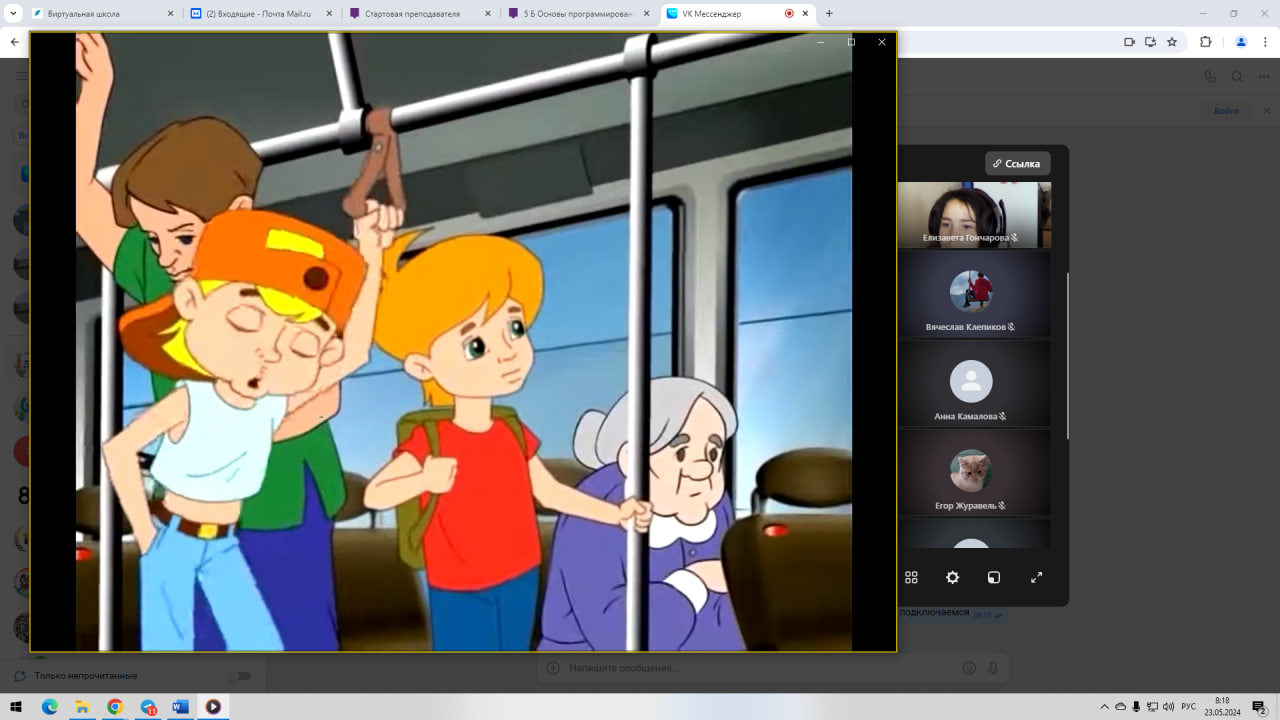Click the cartoon video in player window
Viewport: 1280px width, 720px height.
(464, 342)
